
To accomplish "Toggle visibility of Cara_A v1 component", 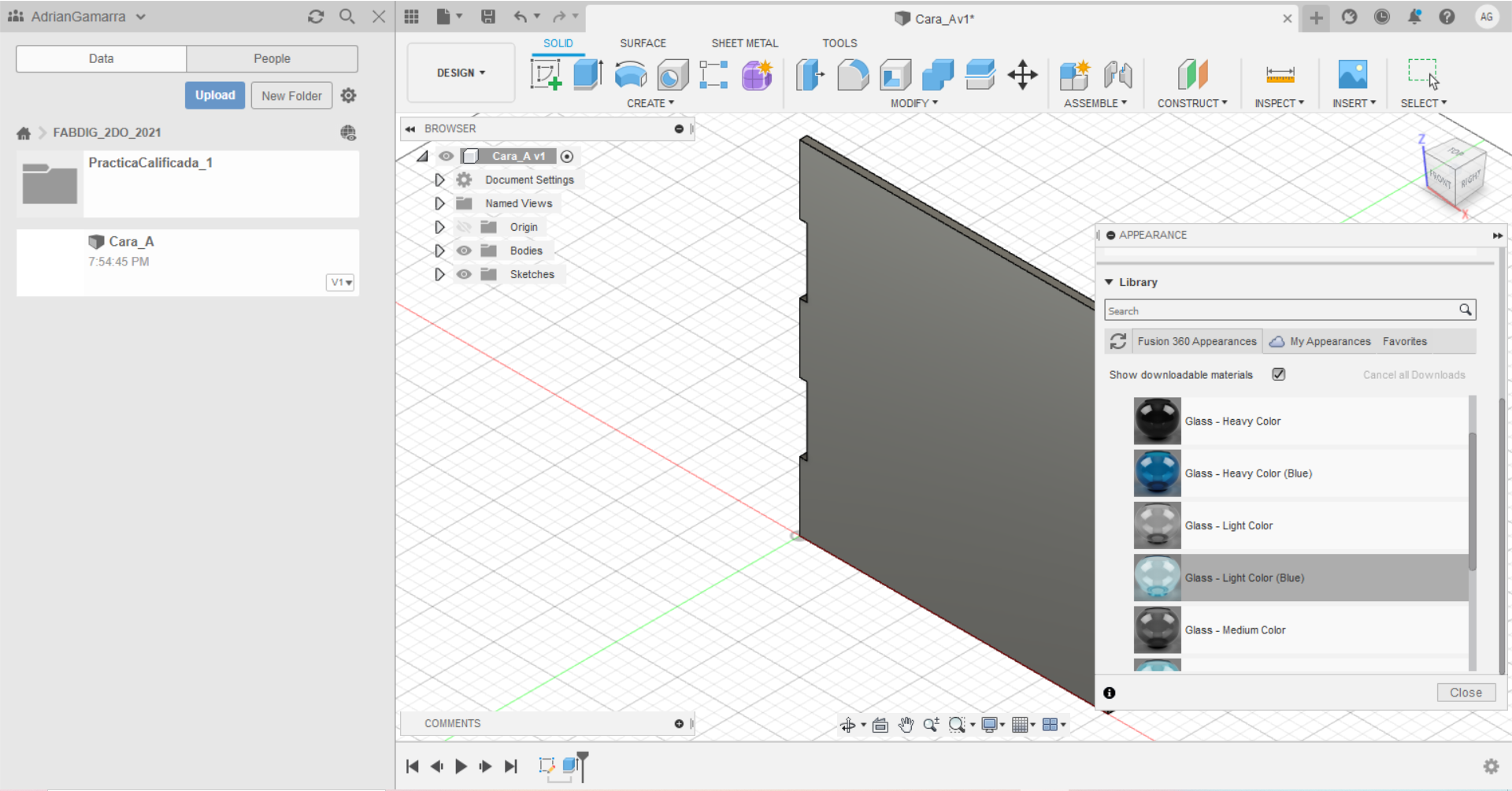I will click(x=446, y=156).
